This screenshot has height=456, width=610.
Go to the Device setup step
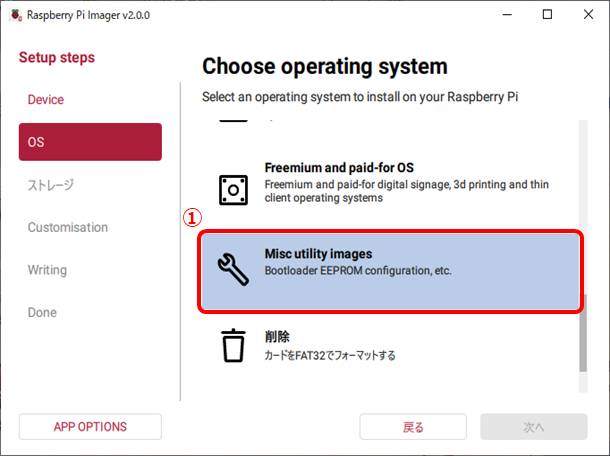coord(46,100)
